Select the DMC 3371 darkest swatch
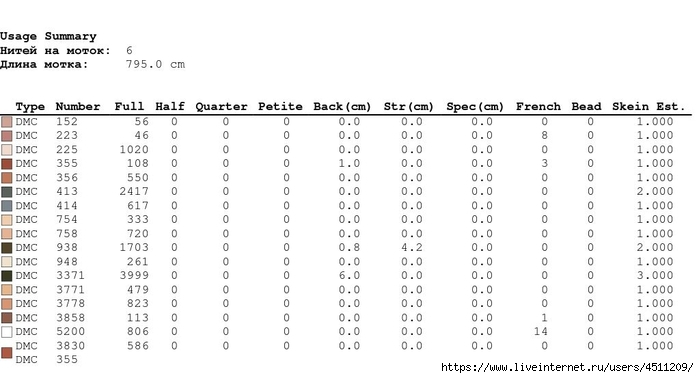This screenshot has height=378, width=699. tap(7, 275)
